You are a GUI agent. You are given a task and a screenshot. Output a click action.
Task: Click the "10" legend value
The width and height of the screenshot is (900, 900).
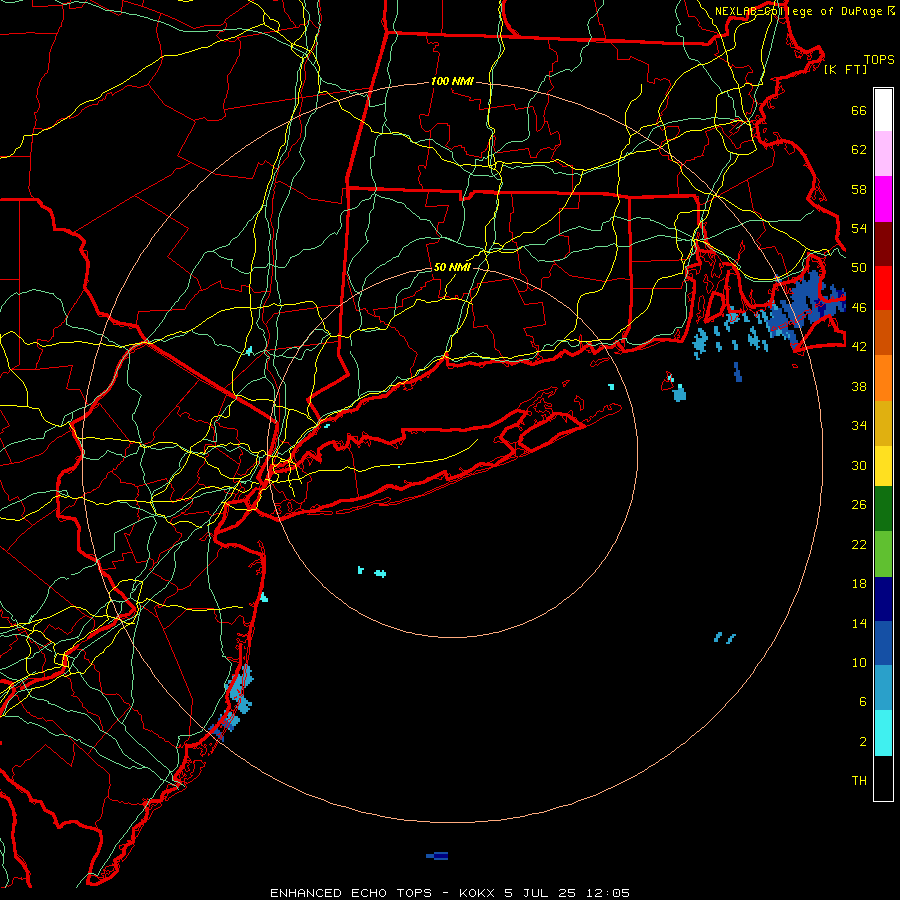(x=859, y=663)
